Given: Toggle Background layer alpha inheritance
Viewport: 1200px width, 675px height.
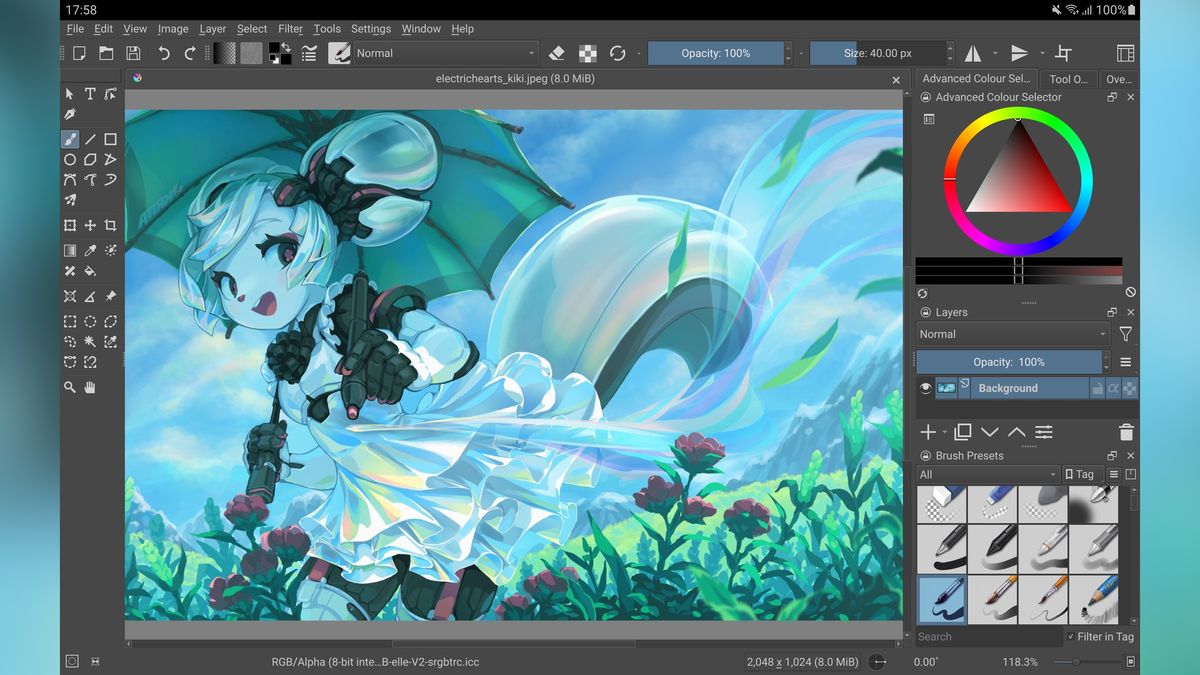Looking at the screenshot, I should pyautogui.click(x=1113, y=388).
